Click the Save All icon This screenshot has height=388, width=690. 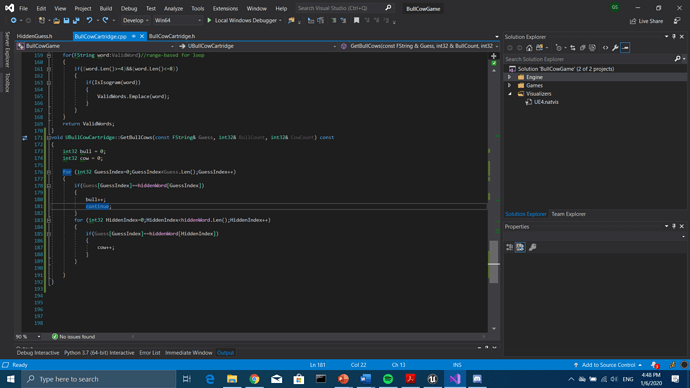(x=76, y=21)
